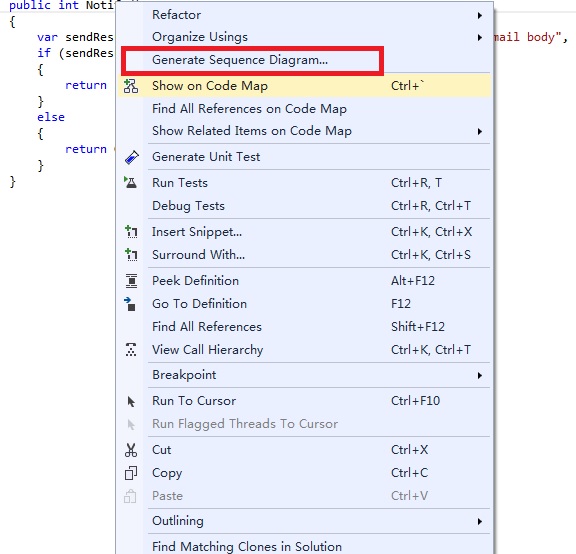The image size is (576, 554).
Task: Click the Cut scissors icon
Action: [131, 450]
